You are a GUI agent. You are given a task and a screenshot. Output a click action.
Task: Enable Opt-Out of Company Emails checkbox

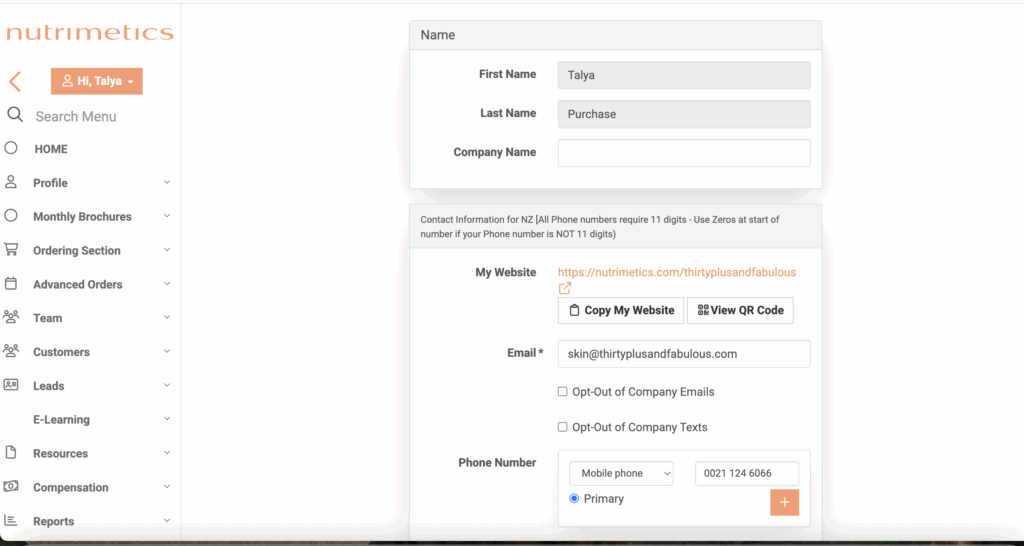pos(562,392)
